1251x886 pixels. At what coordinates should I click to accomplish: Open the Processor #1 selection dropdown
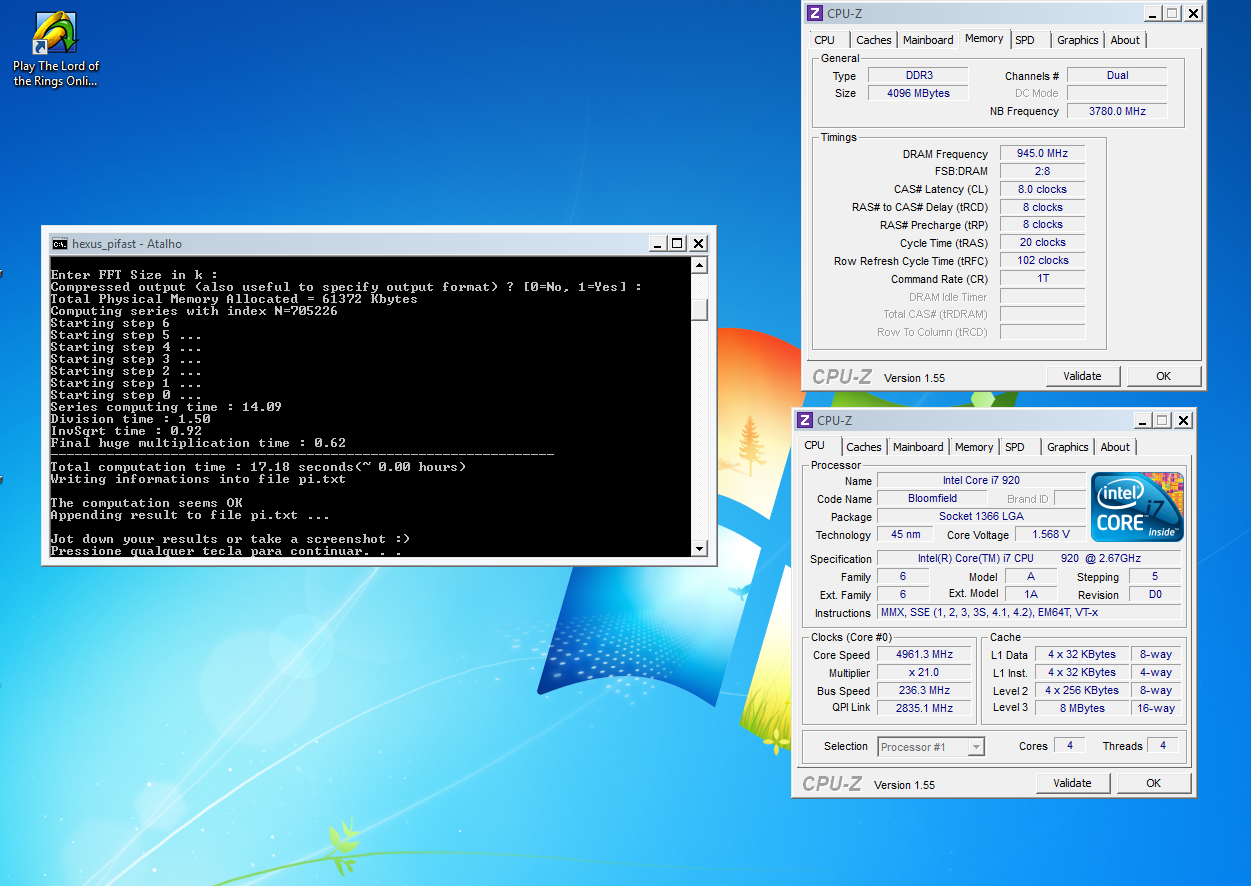931,746
